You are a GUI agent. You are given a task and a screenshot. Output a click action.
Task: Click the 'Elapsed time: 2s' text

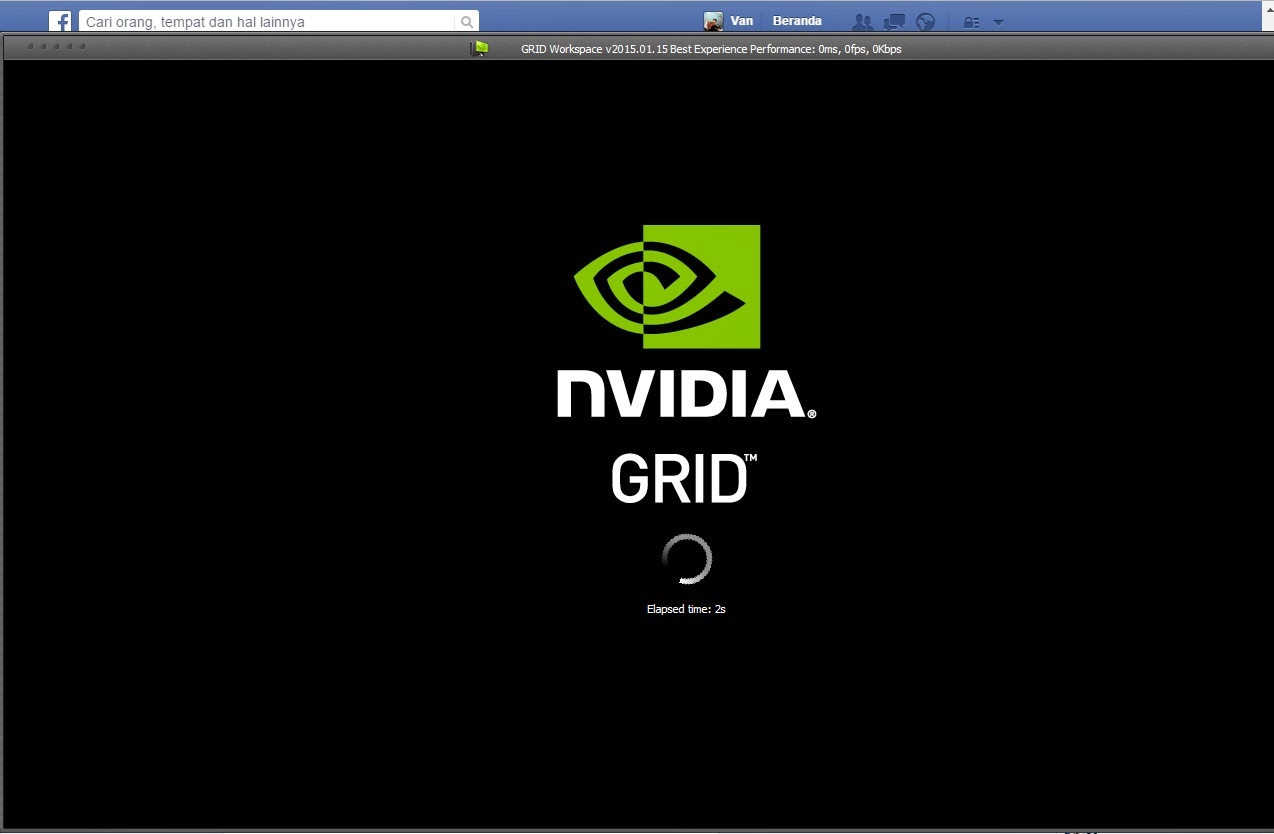tap(686, 608)
